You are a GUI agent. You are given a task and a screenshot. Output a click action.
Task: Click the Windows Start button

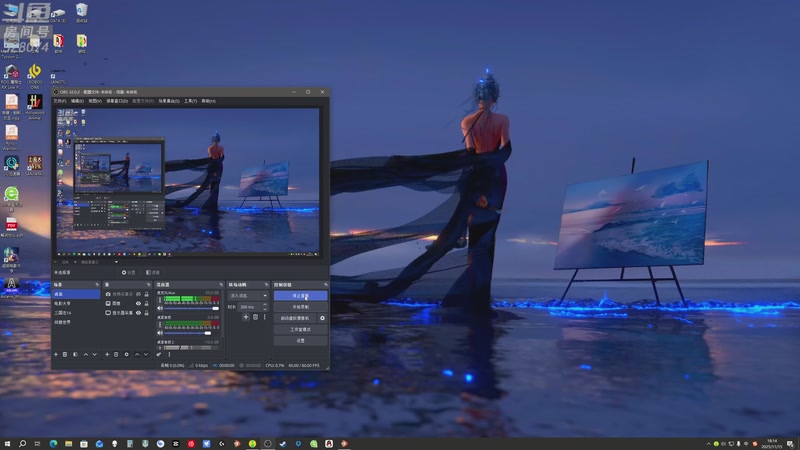pyautogui.click(x=7, y=443)
